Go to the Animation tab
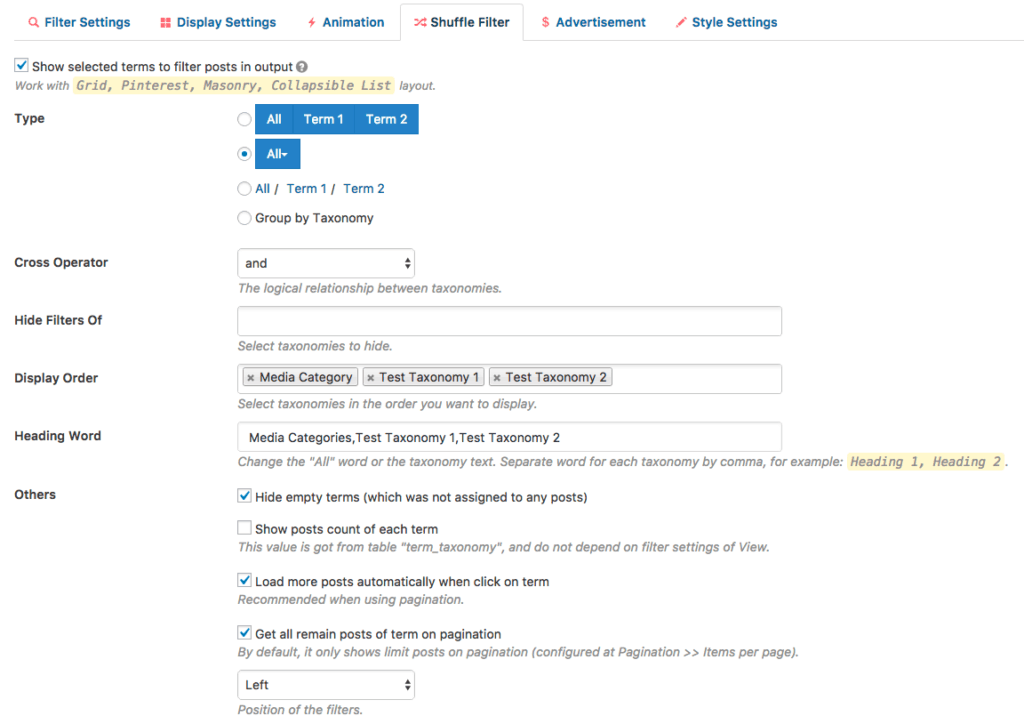Image resolution: width=1024 pixels, height=724 pixels. click(x=345, y=22)
